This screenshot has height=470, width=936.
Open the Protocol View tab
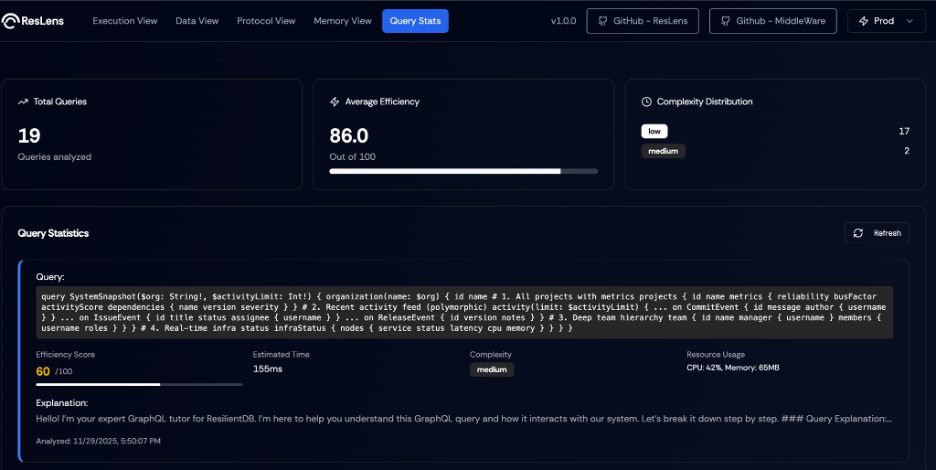[266, 21]
